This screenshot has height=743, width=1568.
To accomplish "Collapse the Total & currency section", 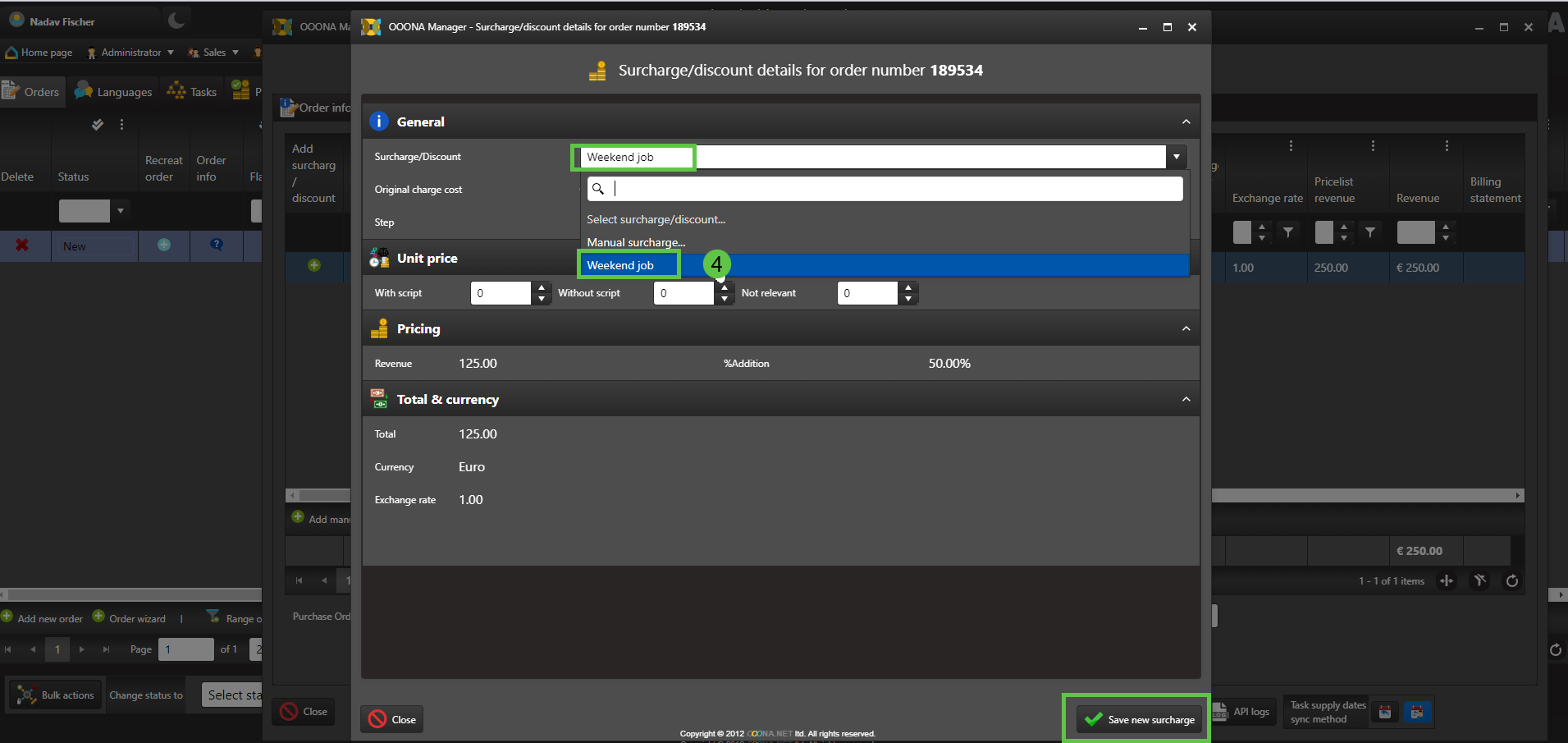I will (x=1186, y=400).
